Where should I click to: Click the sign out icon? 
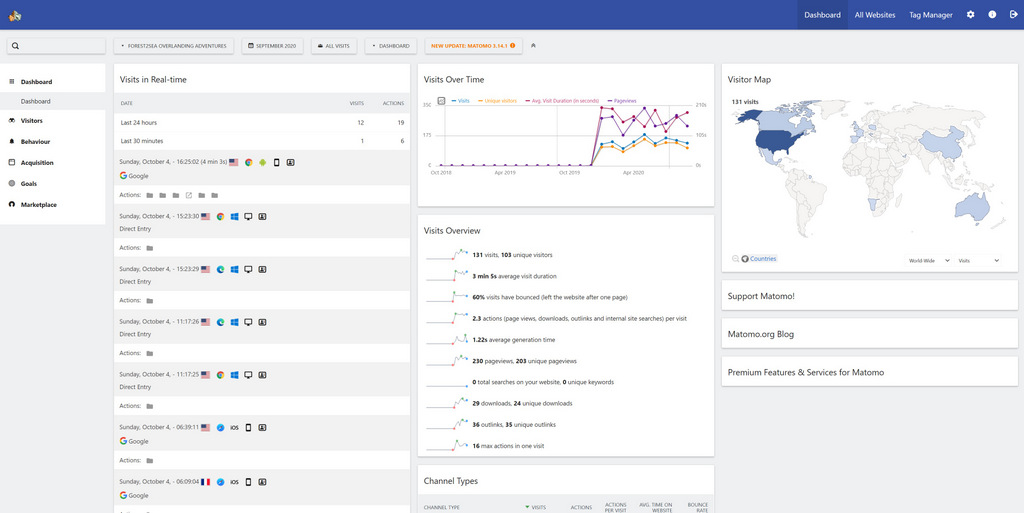(1013, 15)
